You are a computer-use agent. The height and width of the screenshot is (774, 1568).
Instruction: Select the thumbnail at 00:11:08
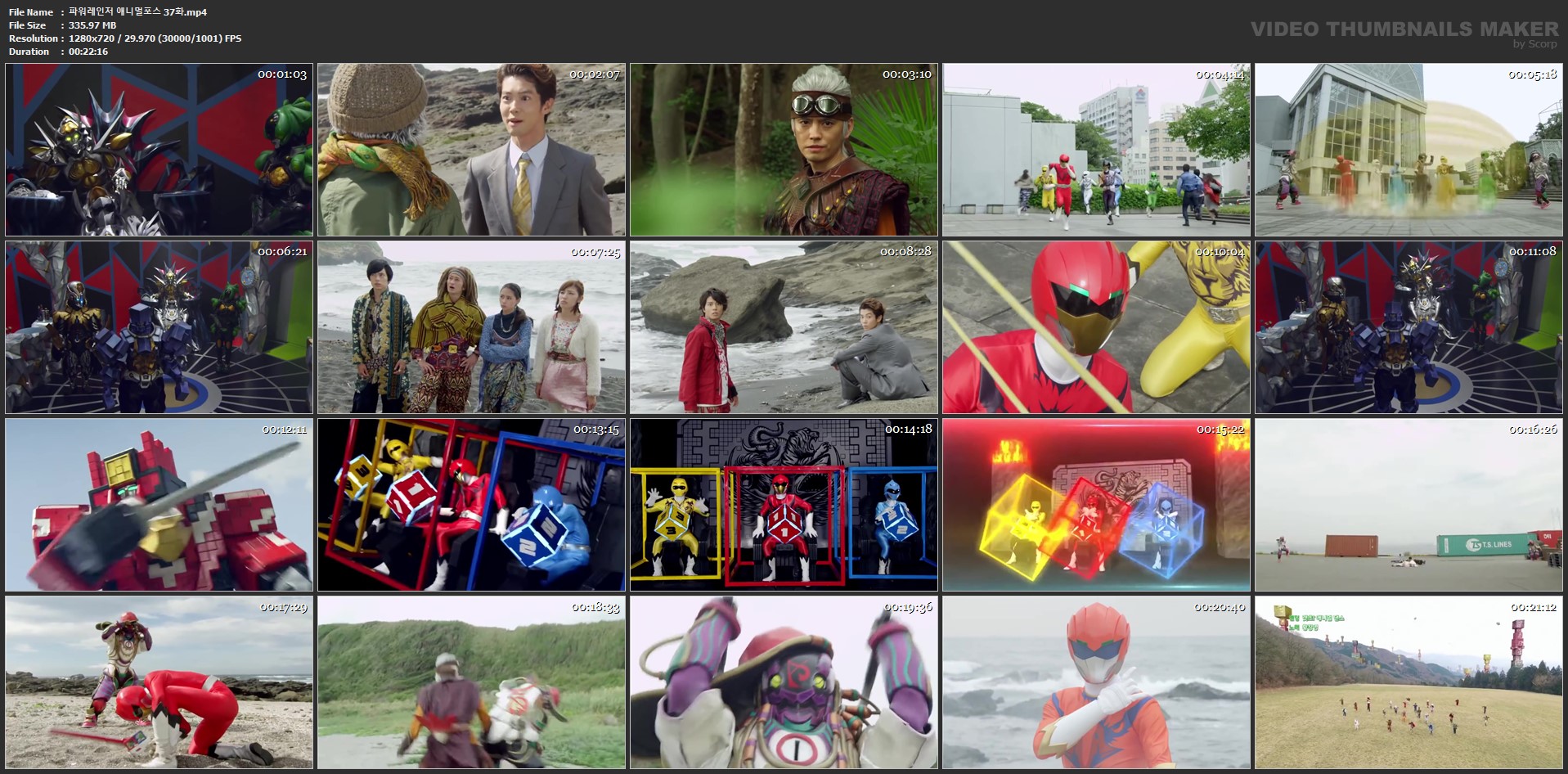(x=1409, y=327)
